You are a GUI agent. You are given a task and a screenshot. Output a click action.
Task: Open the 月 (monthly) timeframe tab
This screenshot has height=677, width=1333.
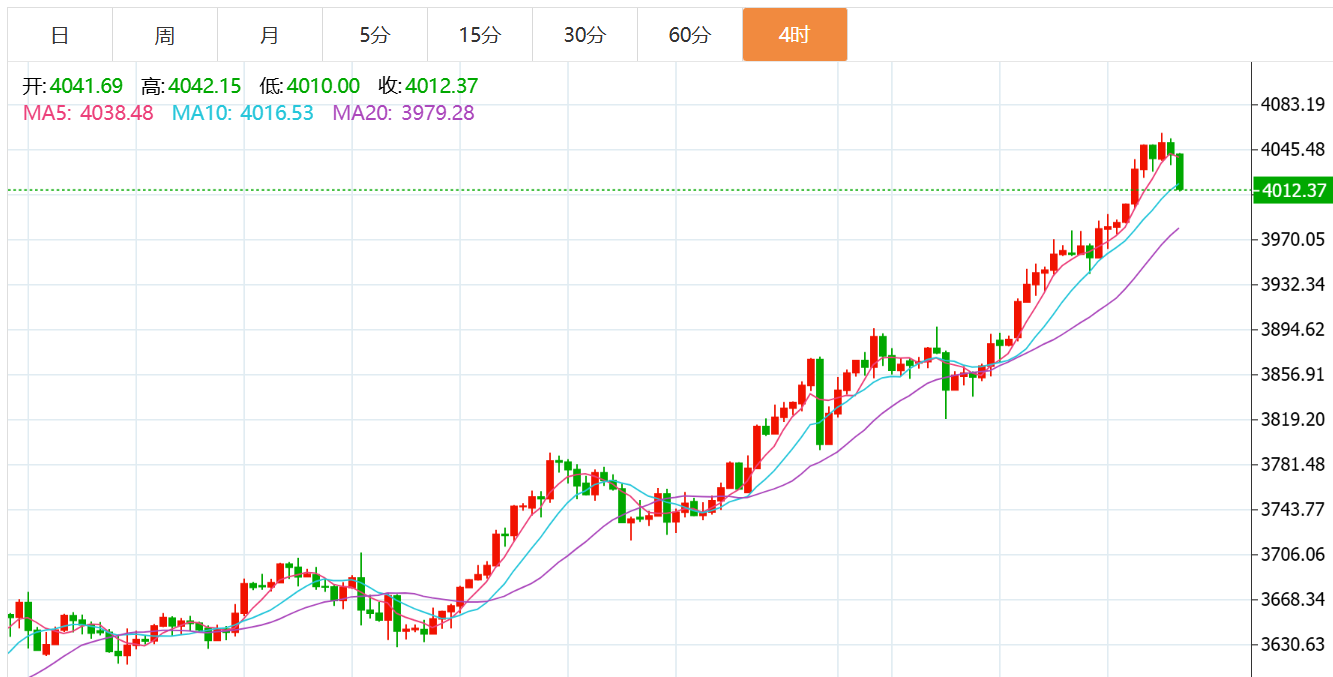point(270,35)
